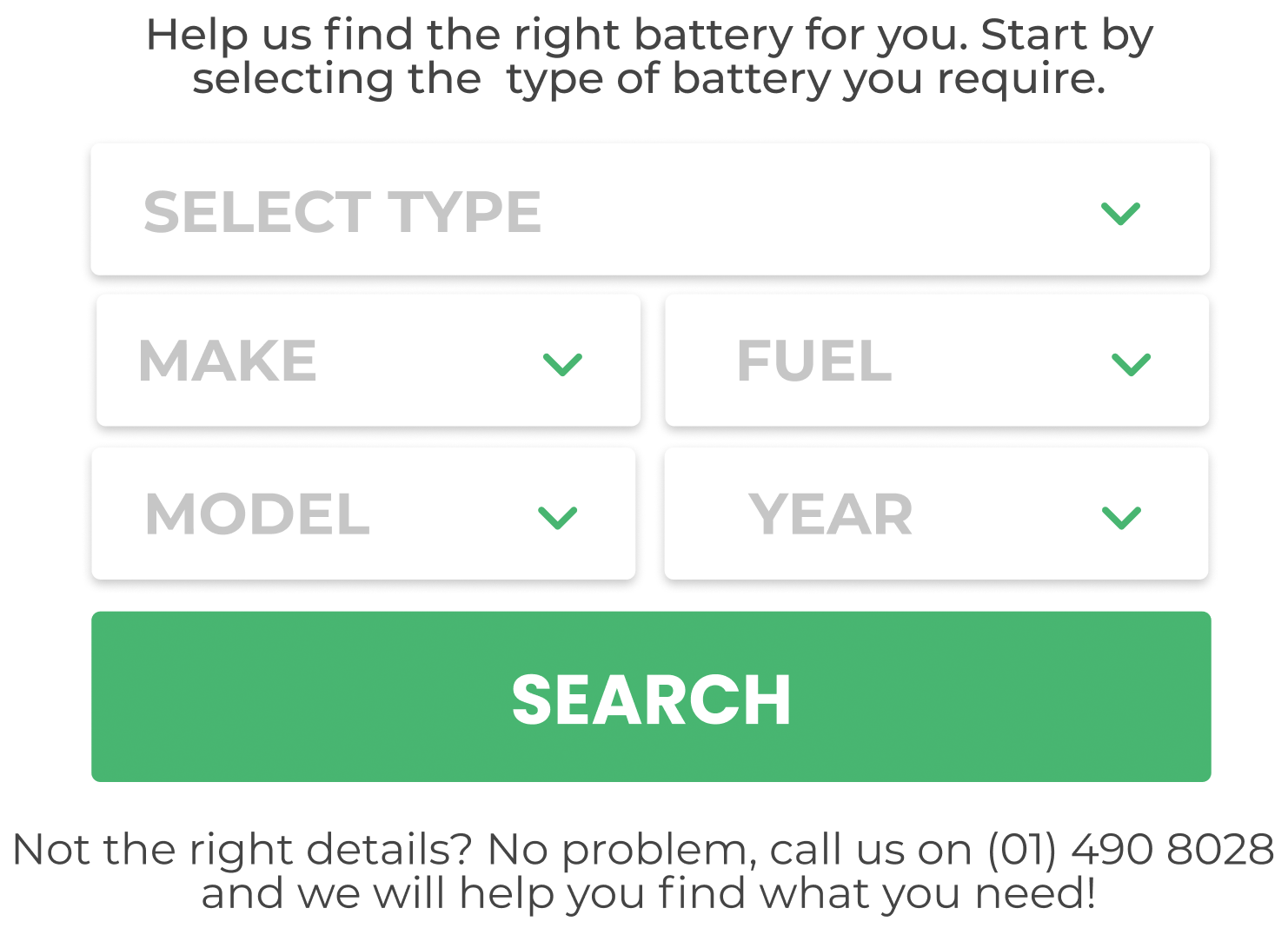Click the green chevron in Select Type
This screenshot has height=928, width=1288.
click(1120, 213)
